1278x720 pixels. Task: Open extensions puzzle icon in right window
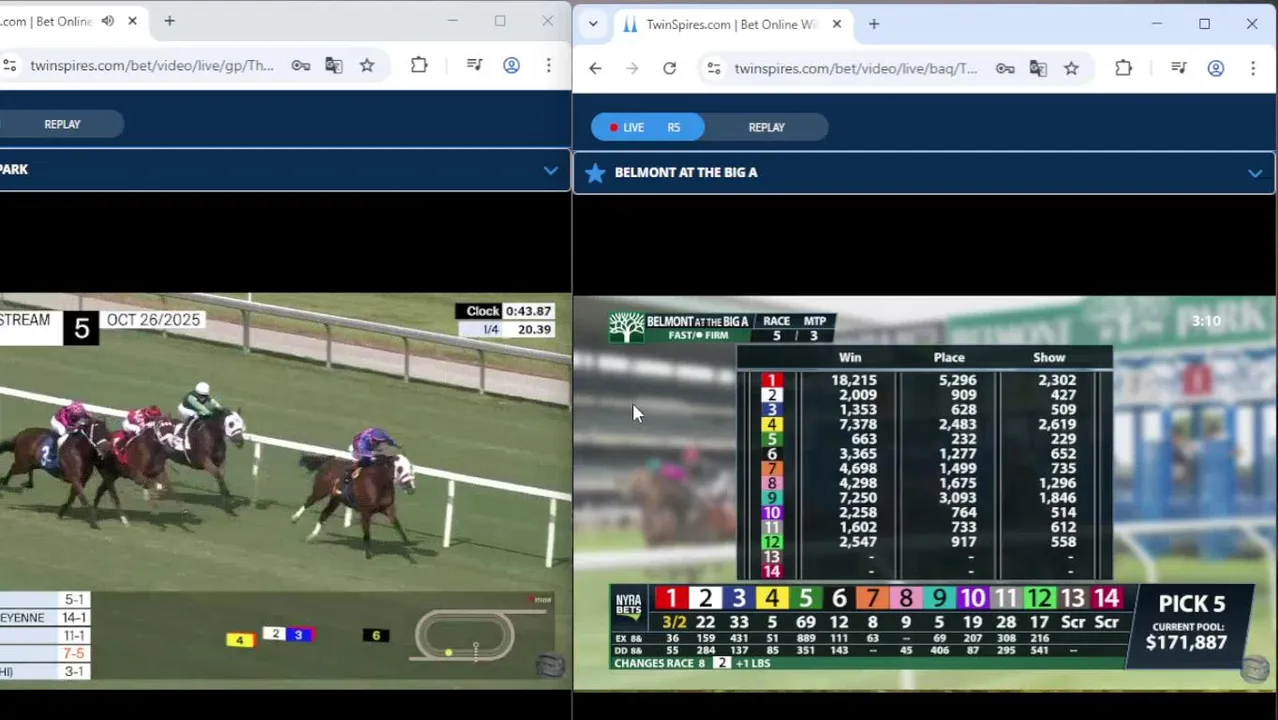click(x=1123, y=68)
